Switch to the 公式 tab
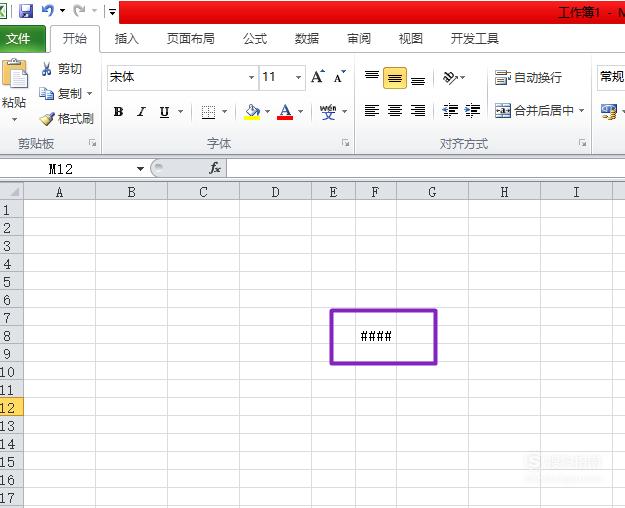Screen dimensions: 625x508 point(255,39)
